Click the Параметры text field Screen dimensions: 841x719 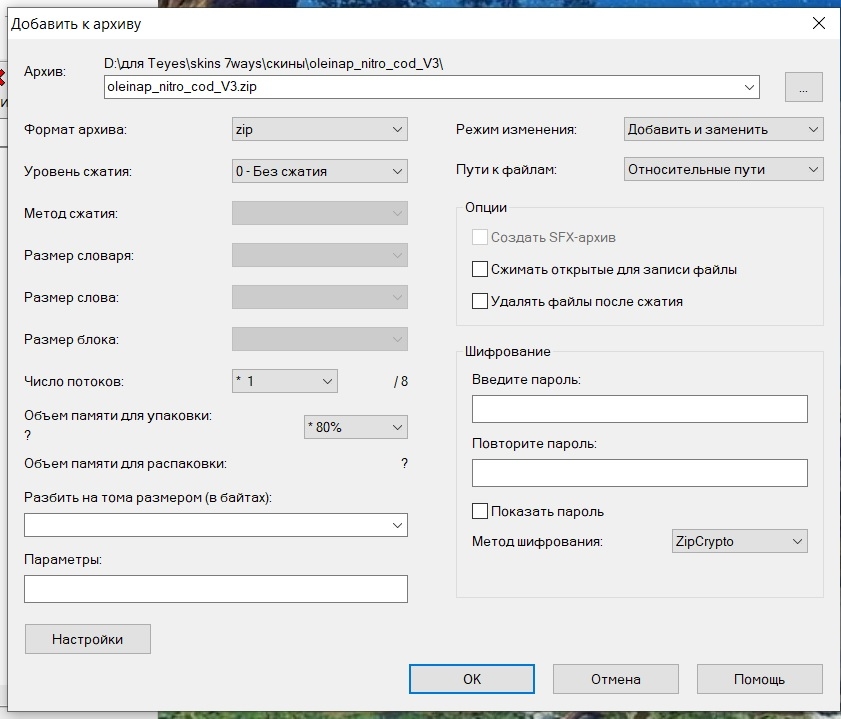coord(215,589)
